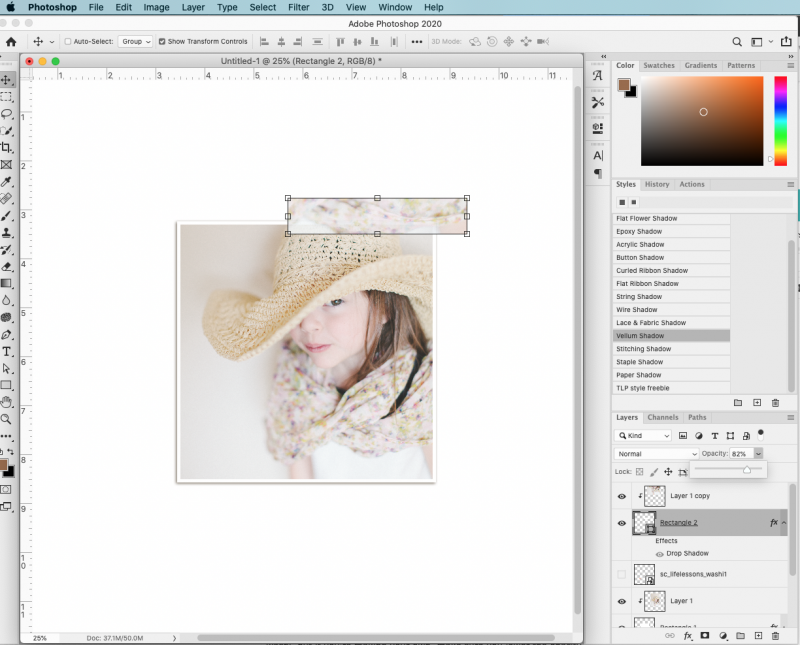Apply the Lace & Fabric Shadow style
Screen dimensions: 800x645
tap(671, 322)
